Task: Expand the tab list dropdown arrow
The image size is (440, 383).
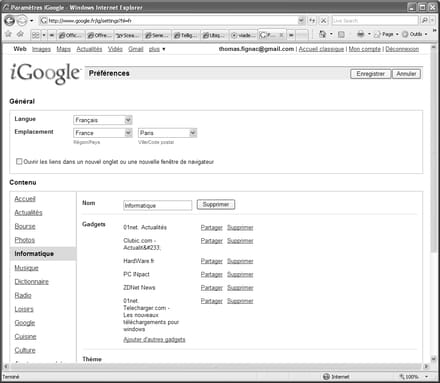Action: [x=44, y=35]
